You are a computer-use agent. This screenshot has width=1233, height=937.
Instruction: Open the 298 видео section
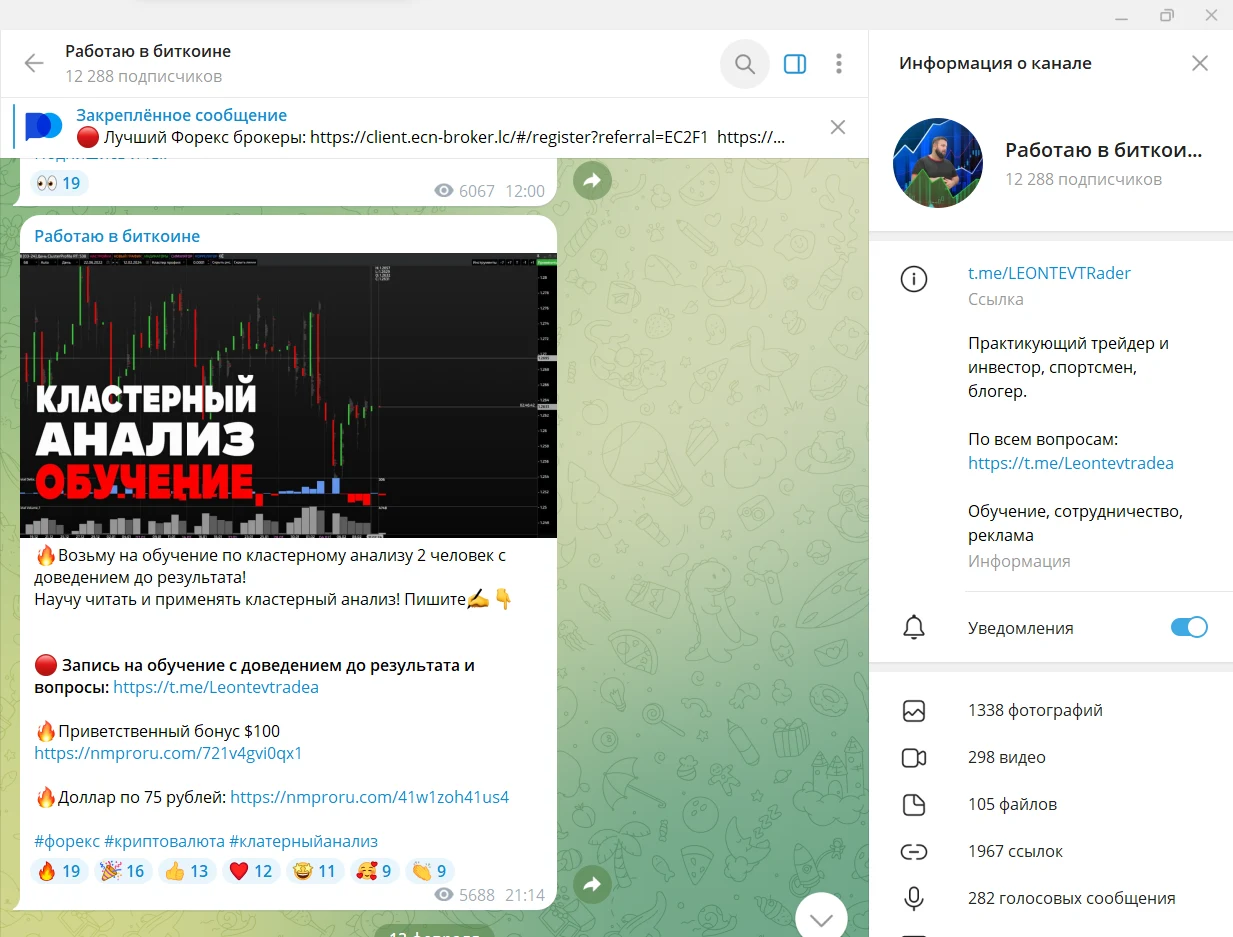[1051, 758]
